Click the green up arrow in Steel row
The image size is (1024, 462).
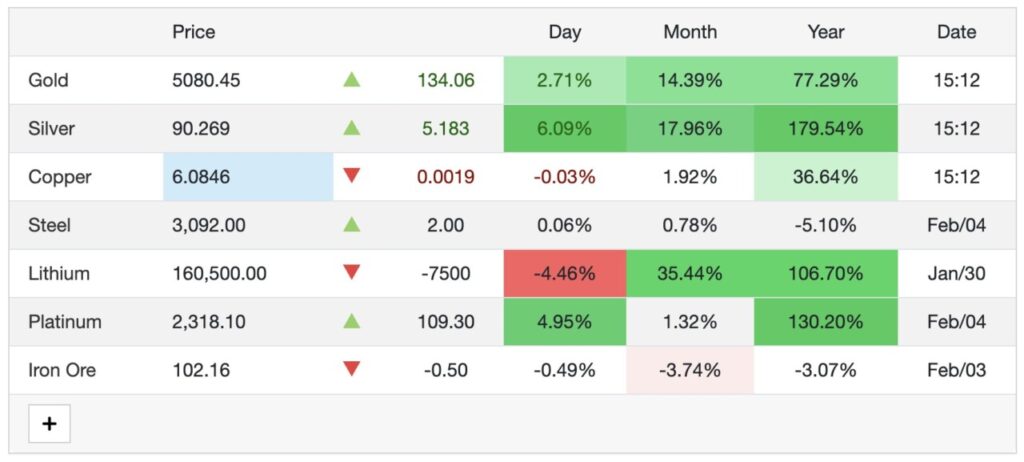(351, 225)
